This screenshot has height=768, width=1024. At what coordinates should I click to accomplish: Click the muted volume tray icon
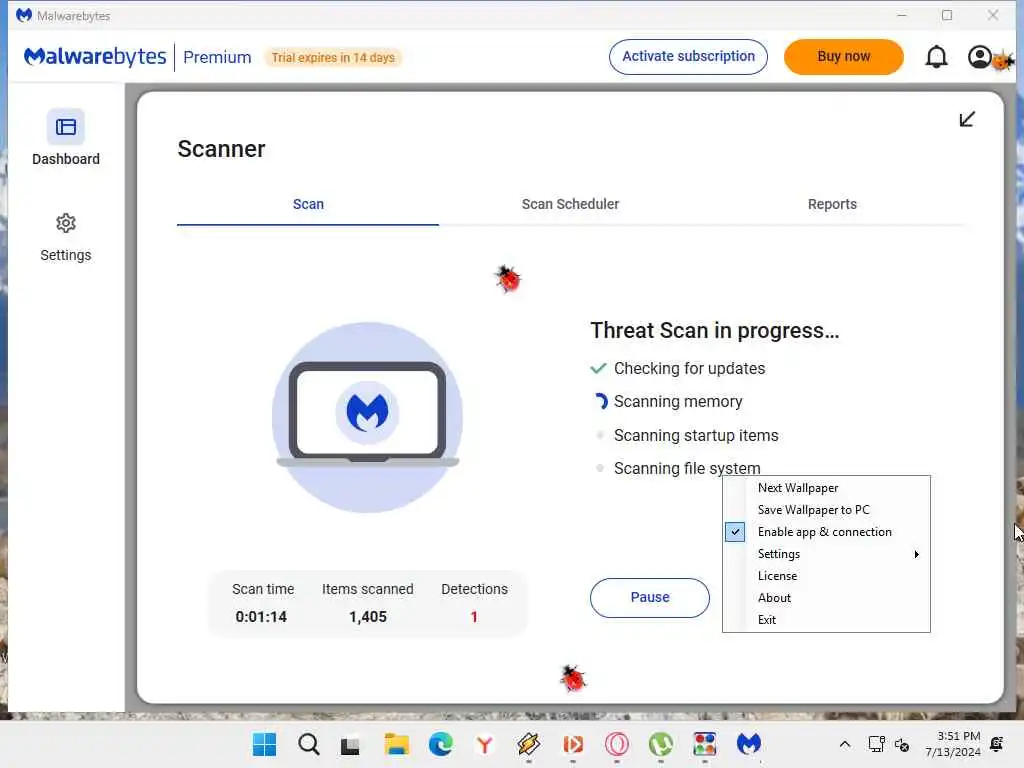902,744
